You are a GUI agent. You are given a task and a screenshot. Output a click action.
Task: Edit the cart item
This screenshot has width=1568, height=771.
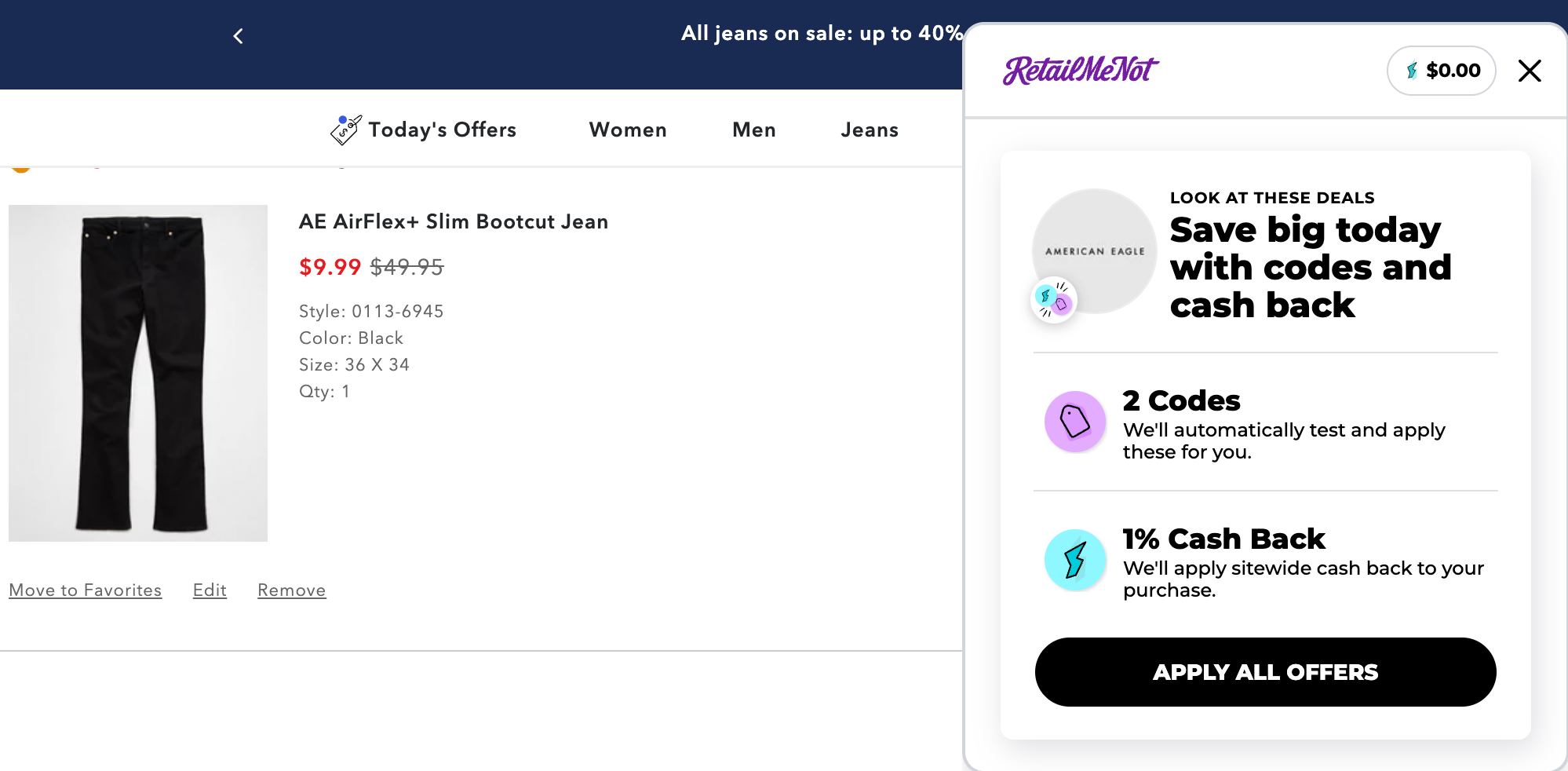pos(210,590)
